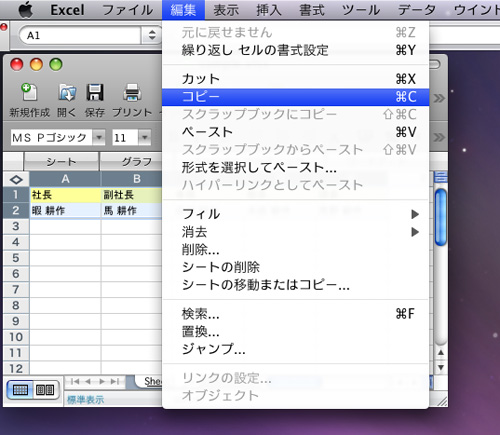Viewport: 500px width, 435px height.
Task: Click the green zoom window button
Action: [56, 64]
